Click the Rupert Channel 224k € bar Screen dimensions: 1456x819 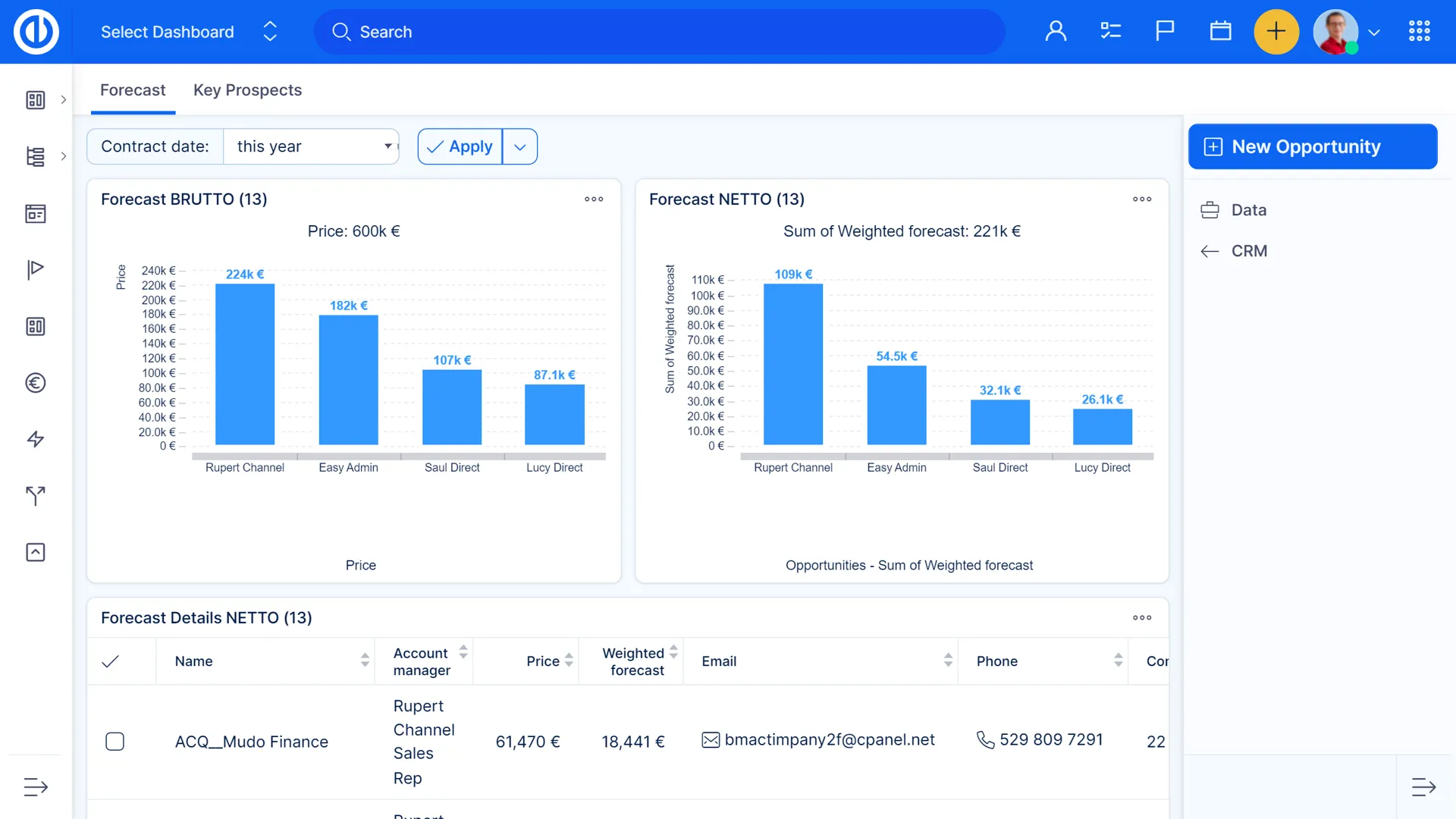245,364
